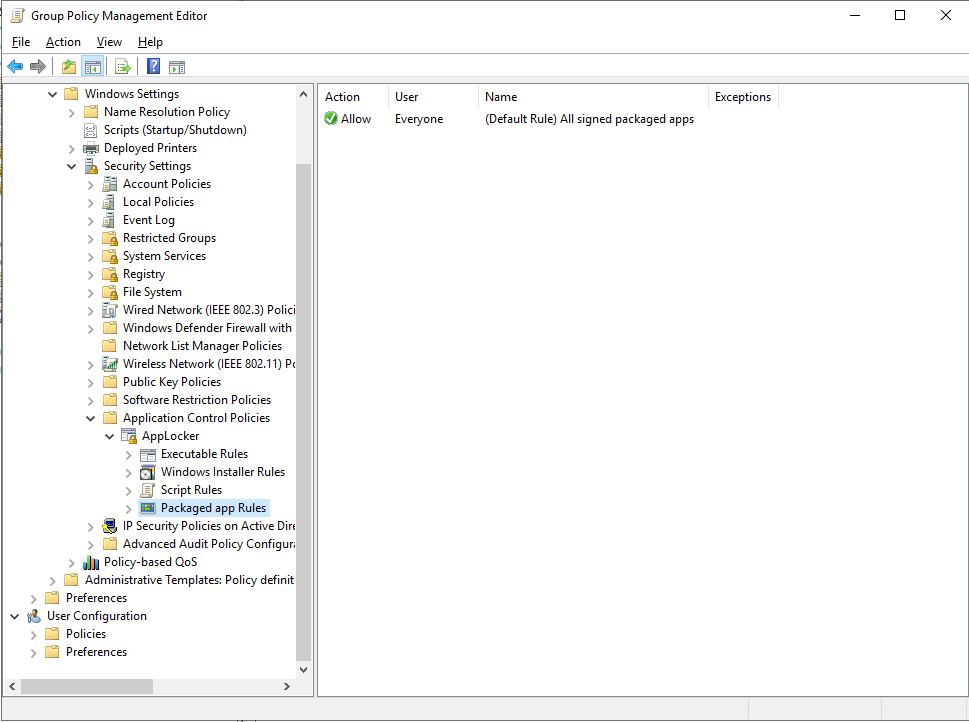Click the Scripts (Startup/Shutdown) icon
This screenshot has height=722, width=969.
click(91, 130)
